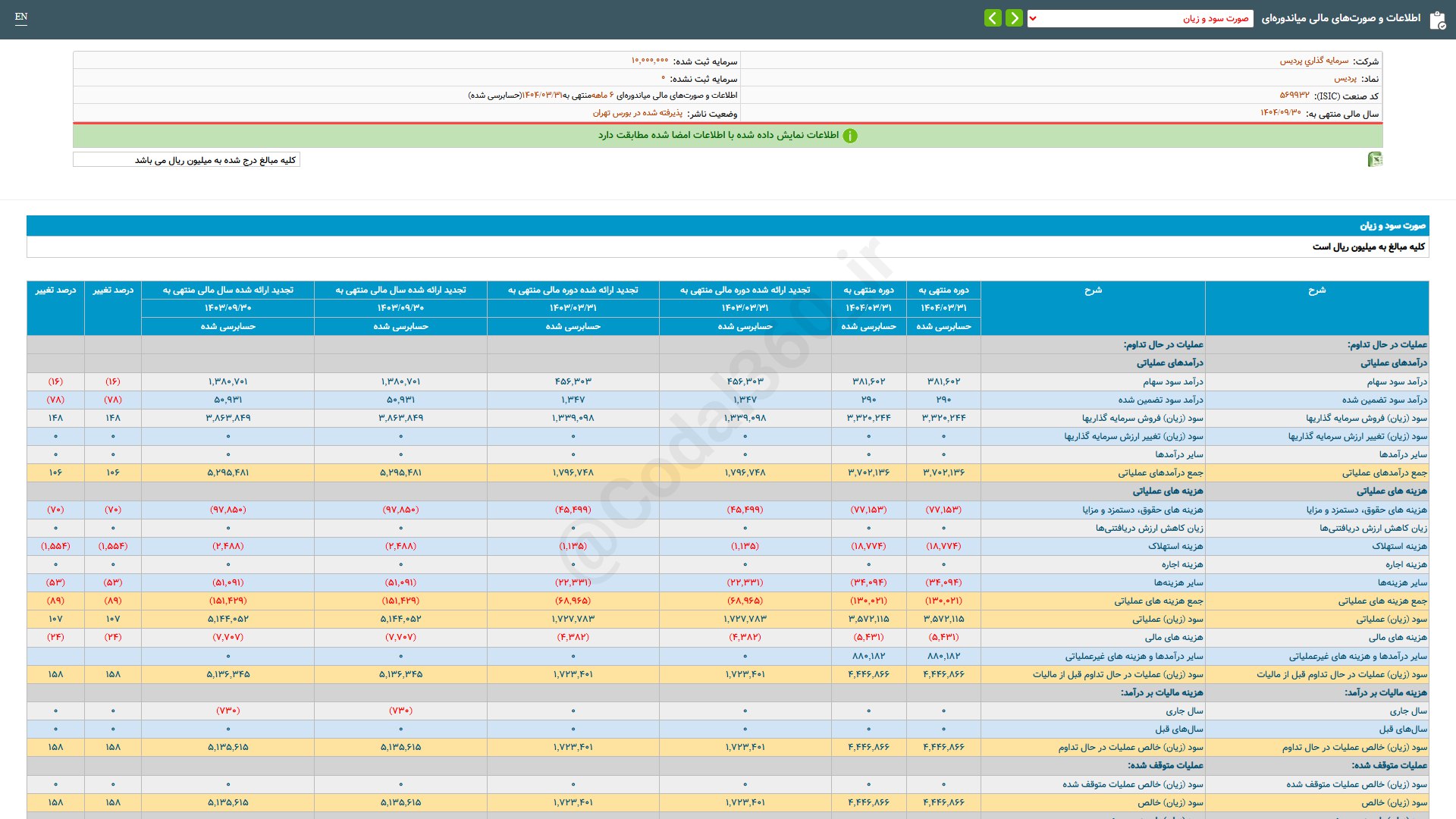Click rightmost زیان کاهش ارزش دریافتنی‌ها label
This screenshot has height=819, width=1456.
pos(1373,528)
